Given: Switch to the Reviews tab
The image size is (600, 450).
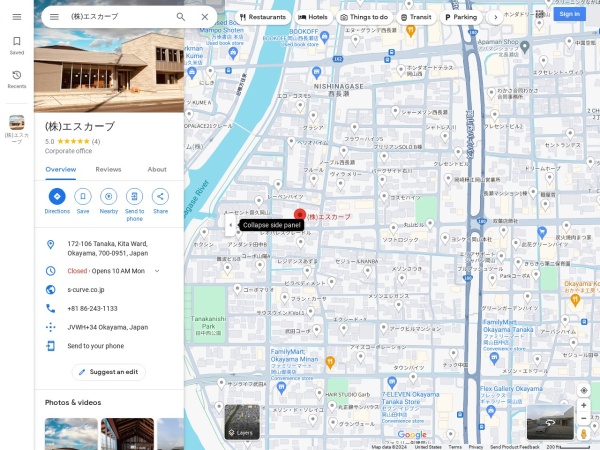Looking at the screenshot, I should pyautogui.click(x=108, y=170).
